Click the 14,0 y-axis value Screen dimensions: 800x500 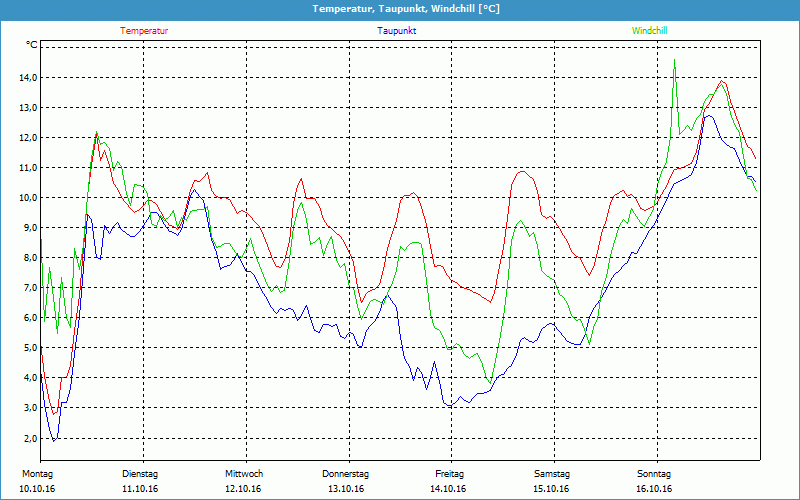[x=29, y=78]
